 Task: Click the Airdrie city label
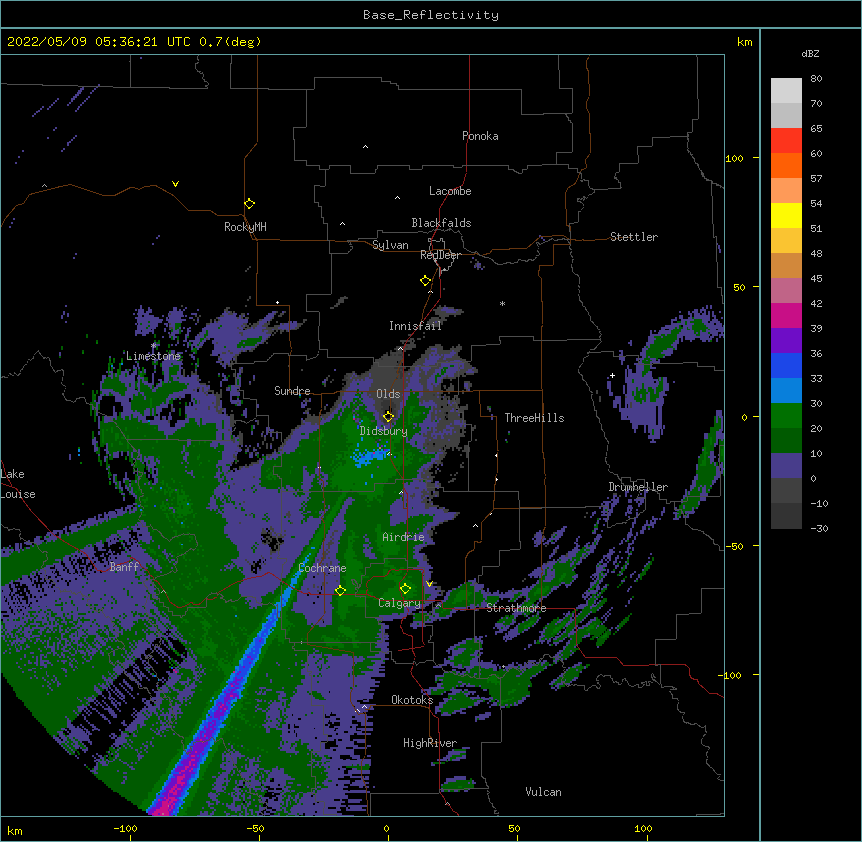pyautogui.click(x=404, y=537)
